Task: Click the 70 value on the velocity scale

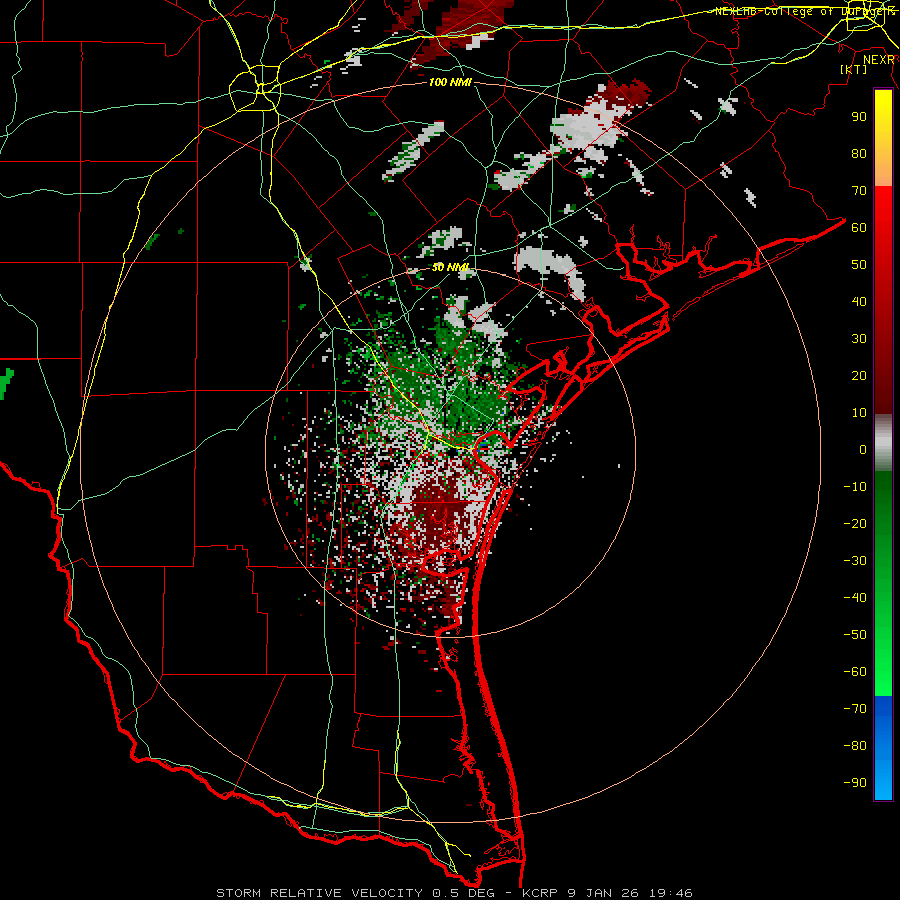Action: (859, 191)
